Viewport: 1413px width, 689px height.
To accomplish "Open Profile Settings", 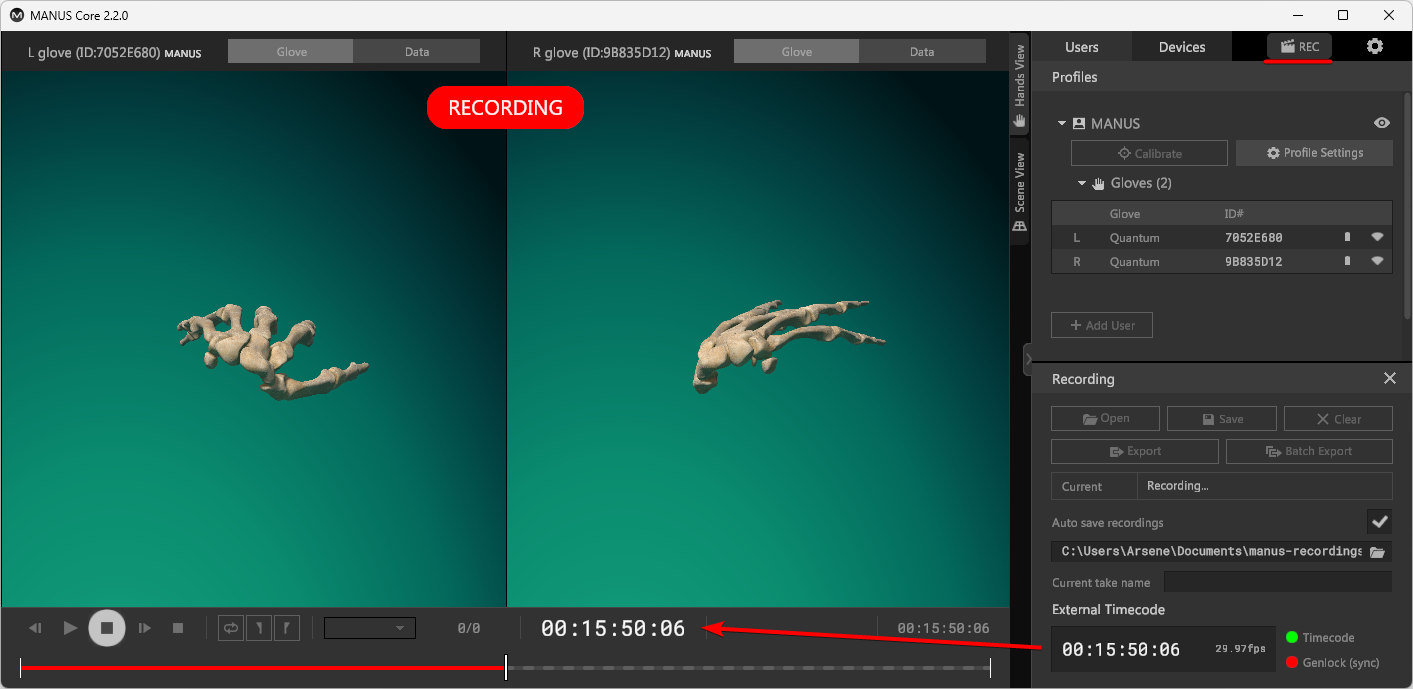I will click(1314, 153).
